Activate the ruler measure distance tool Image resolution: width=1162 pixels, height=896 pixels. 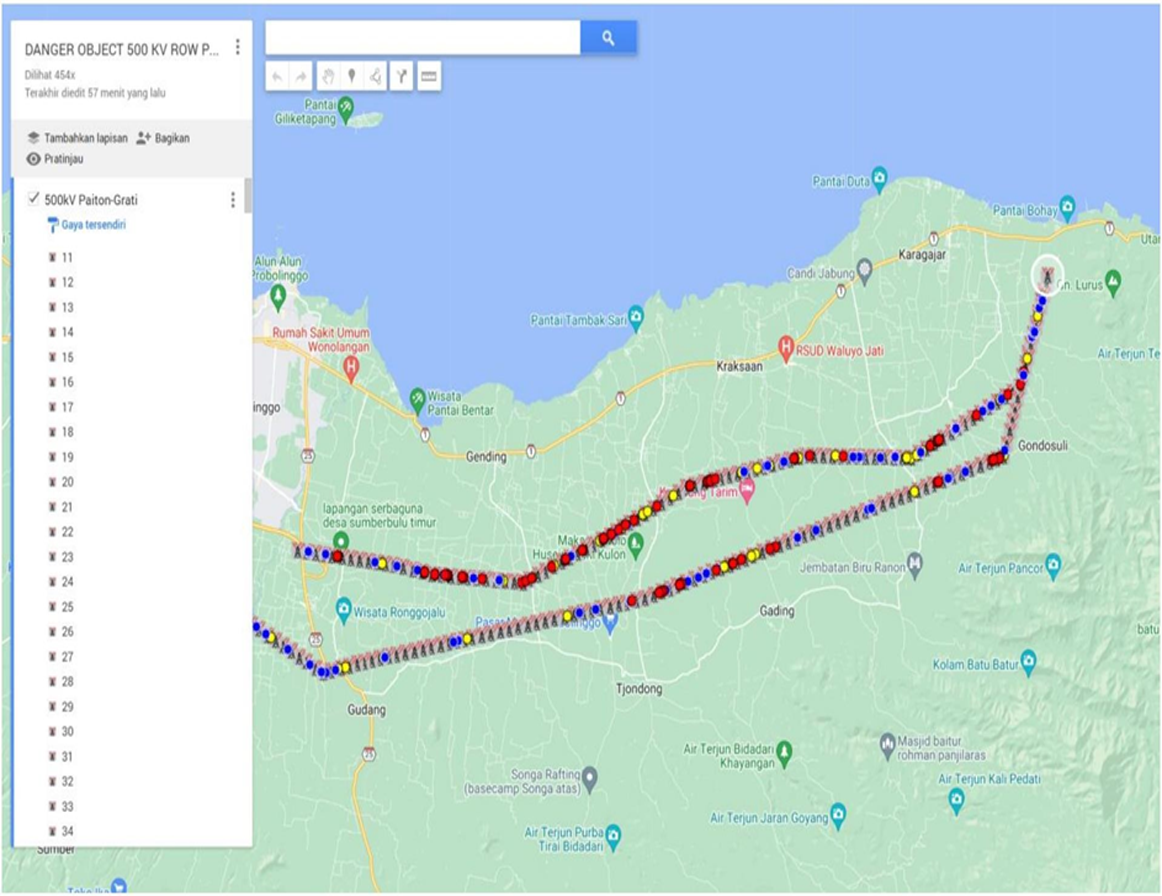[x=429, y=77]
